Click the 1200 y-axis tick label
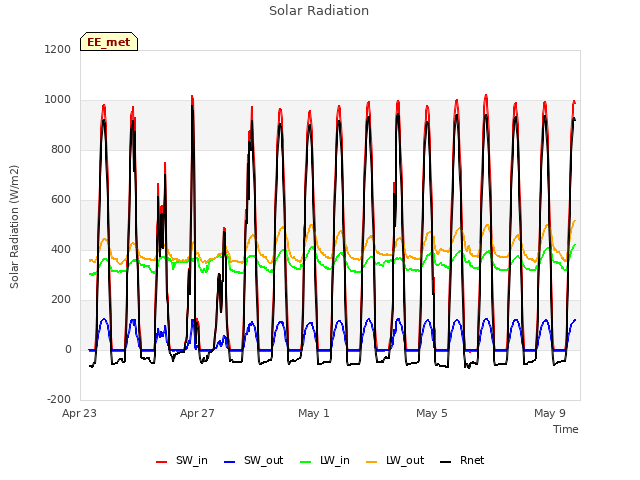Image resolution: width=640 pixels, height=480 pixels. coord(58,50)
